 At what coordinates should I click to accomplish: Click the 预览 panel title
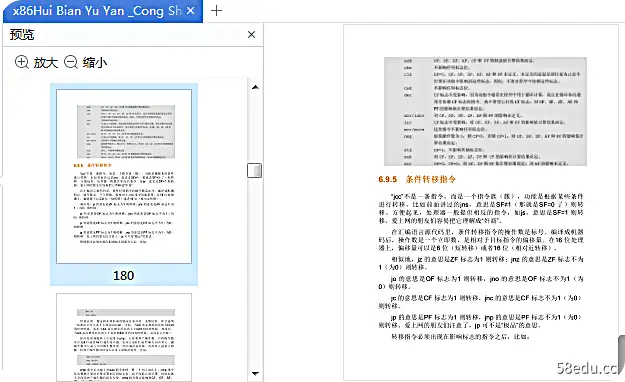click(22, 35)
